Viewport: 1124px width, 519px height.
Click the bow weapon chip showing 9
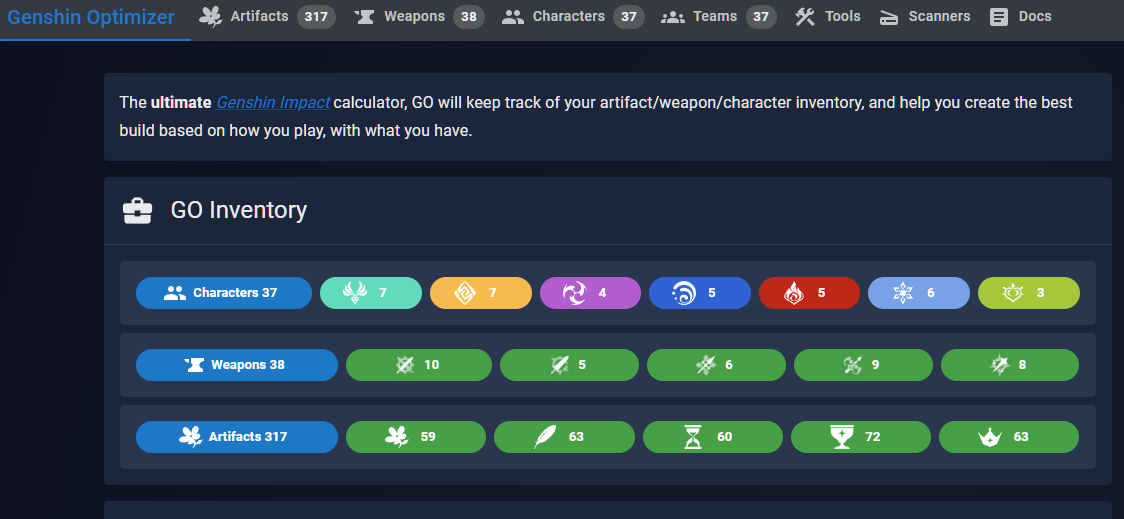(x=863, y=365)
